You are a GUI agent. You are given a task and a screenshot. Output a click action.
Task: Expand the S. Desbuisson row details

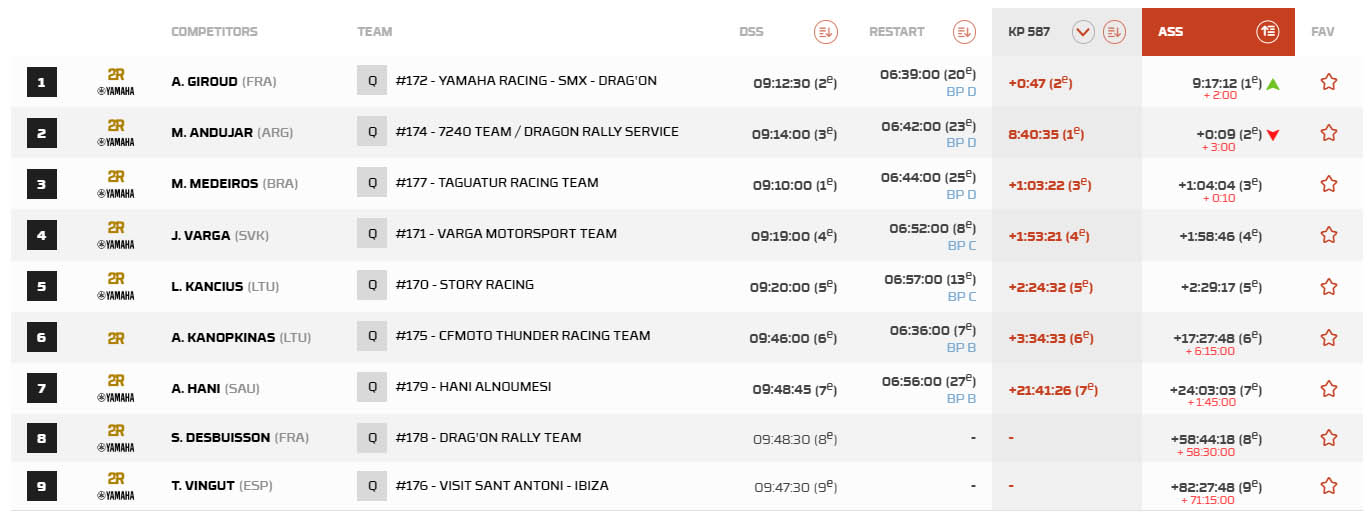pos(41,438)
